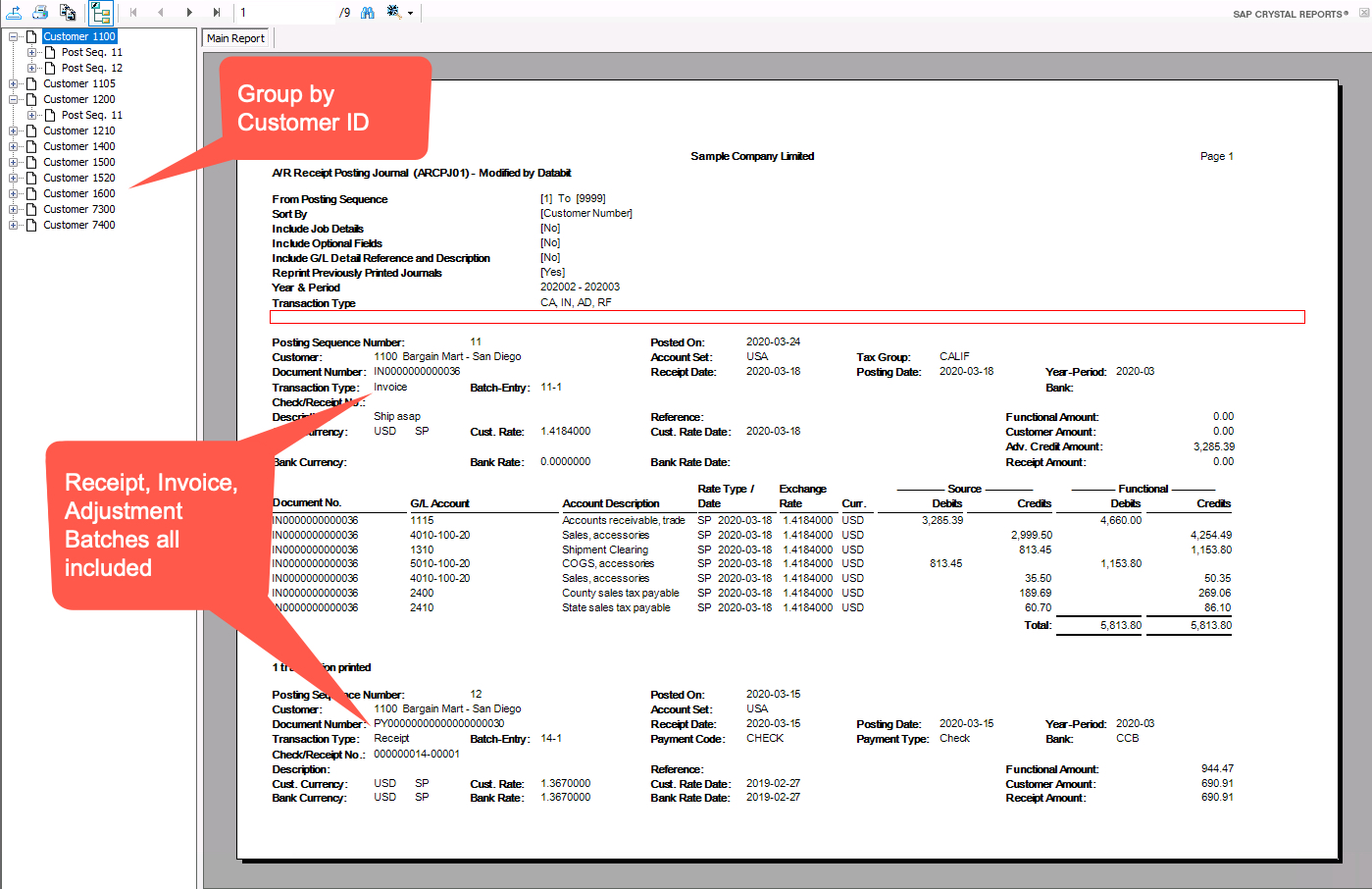Screen dimensions: 1372x889
Task: Click the Adv. Credit Amount 3,285.39
Action: coord(1214,446)
